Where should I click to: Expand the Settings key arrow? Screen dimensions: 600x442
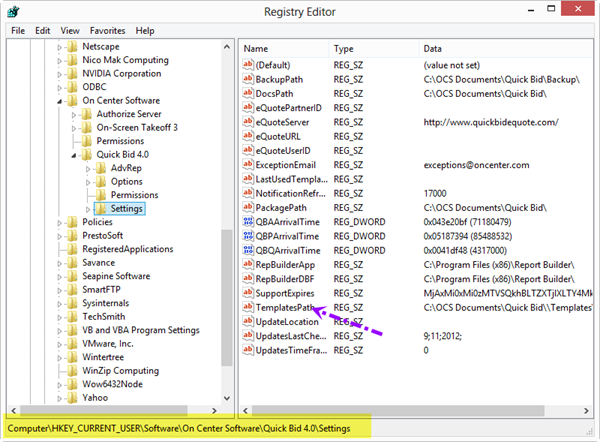pos(88,209)
